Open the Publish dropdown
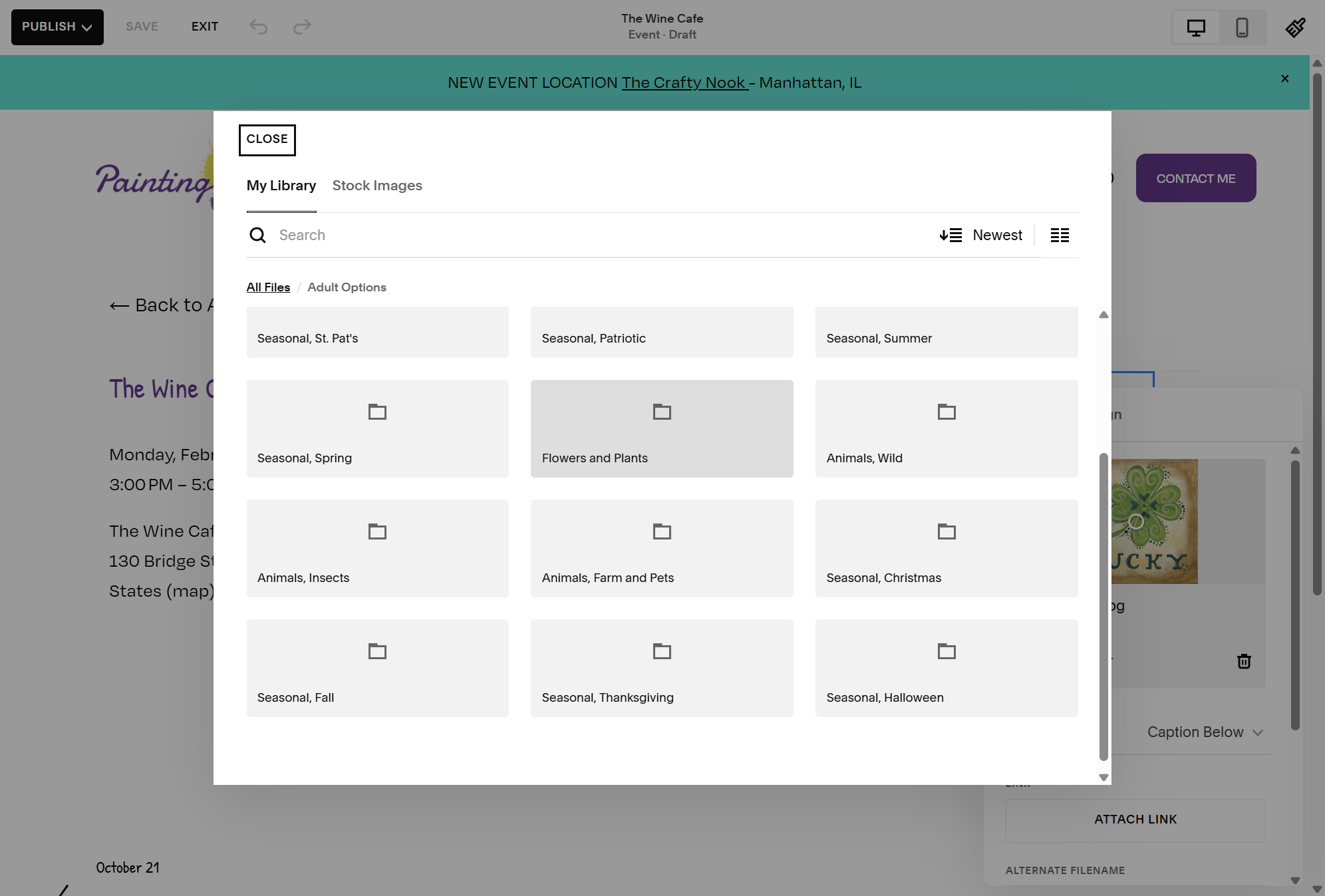 [57, 27]
